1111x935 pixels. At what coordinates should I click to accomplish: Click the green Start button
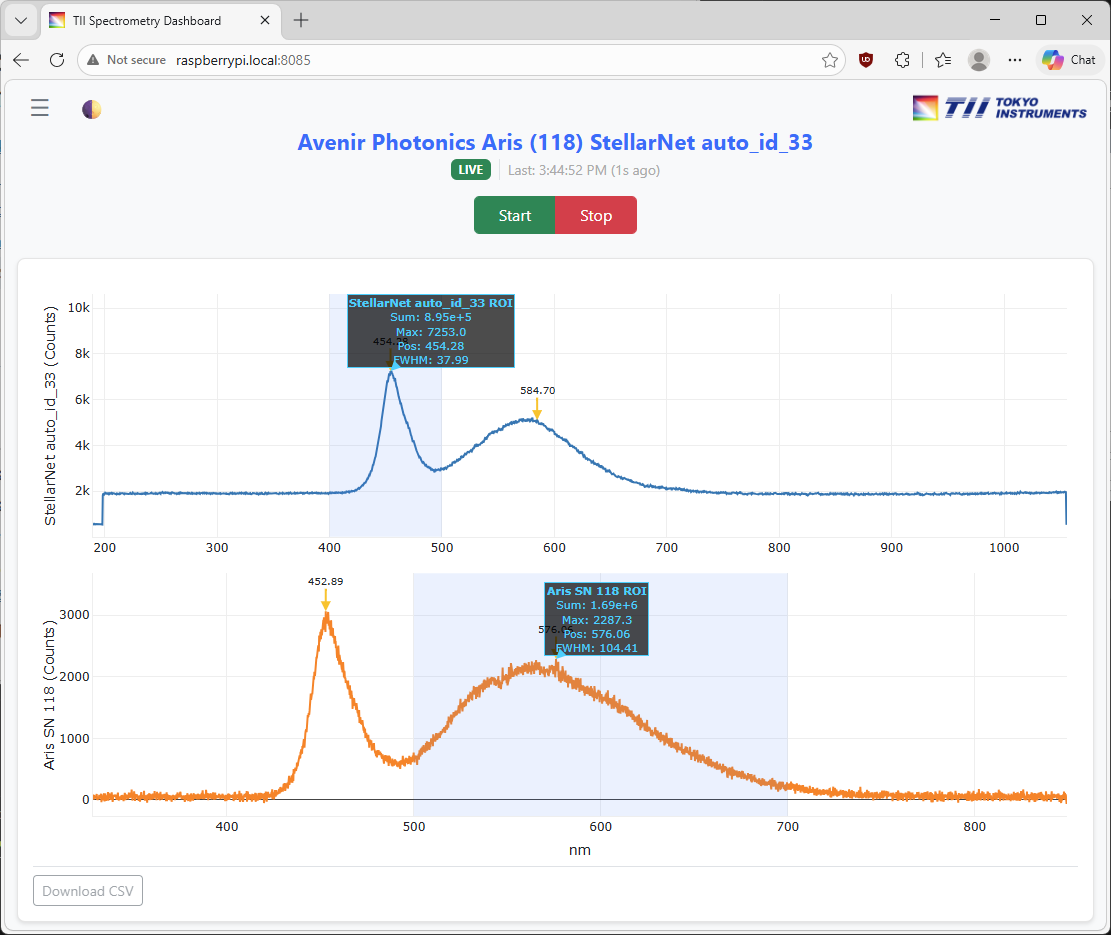pos(514,215)
